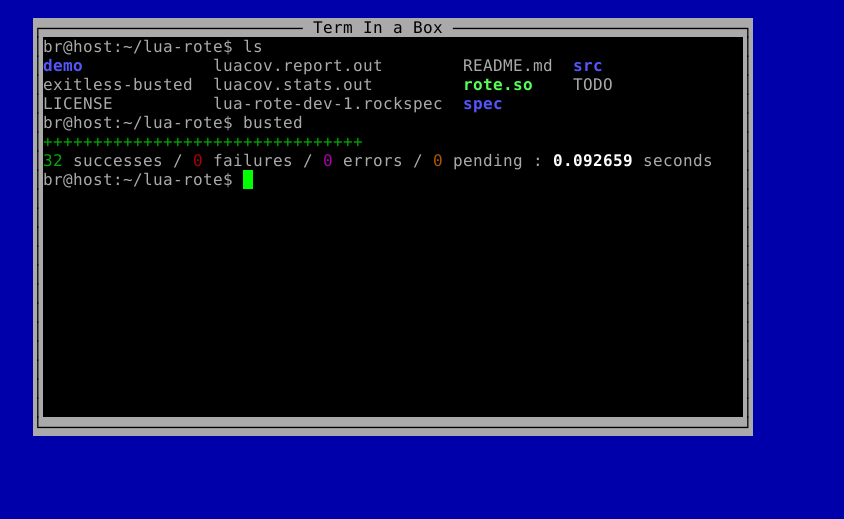Click the 'ls' command text

[252, 47]
